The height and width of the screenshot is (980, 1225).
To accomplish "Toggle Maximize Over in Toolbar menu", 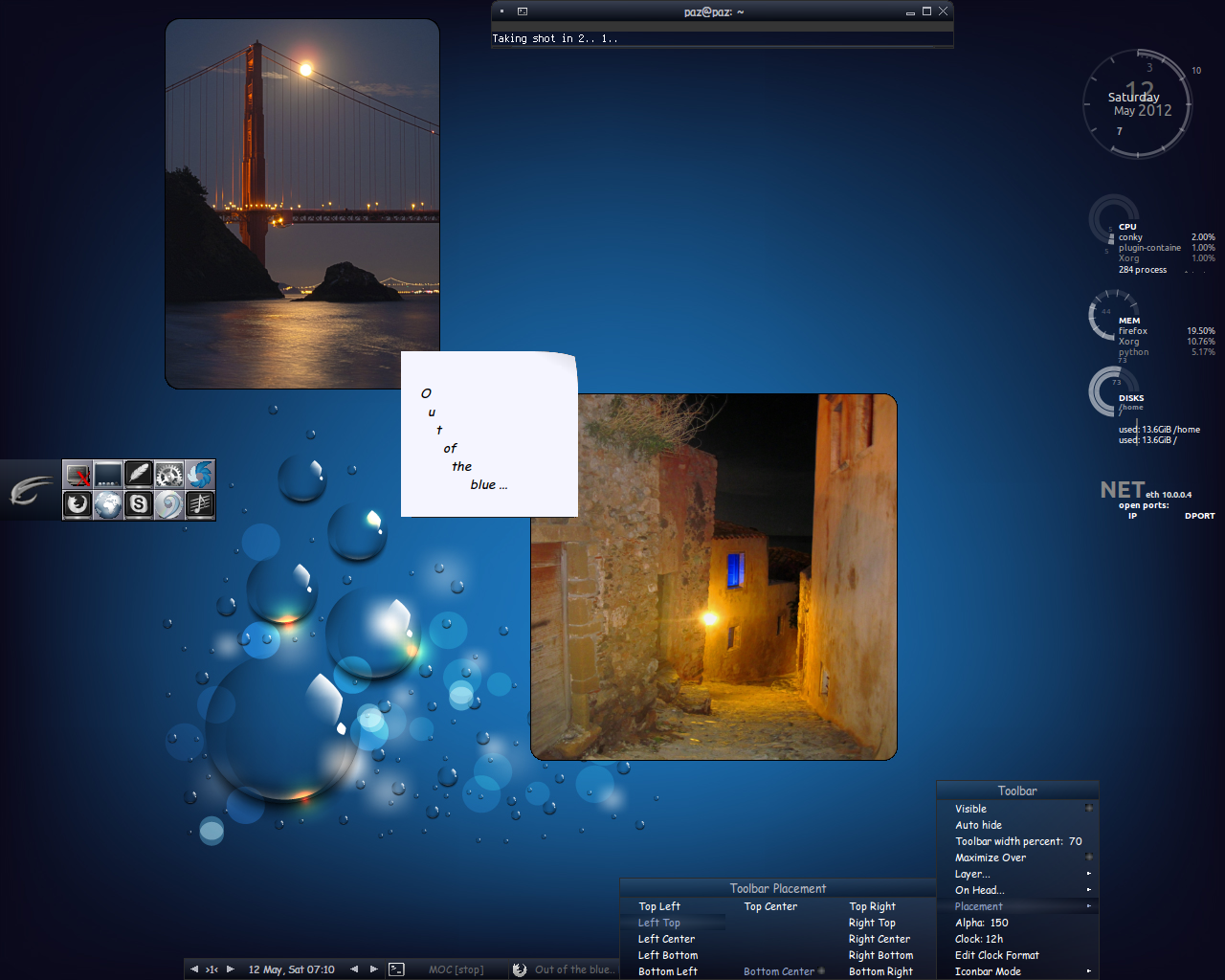I will coord(1018,857).
